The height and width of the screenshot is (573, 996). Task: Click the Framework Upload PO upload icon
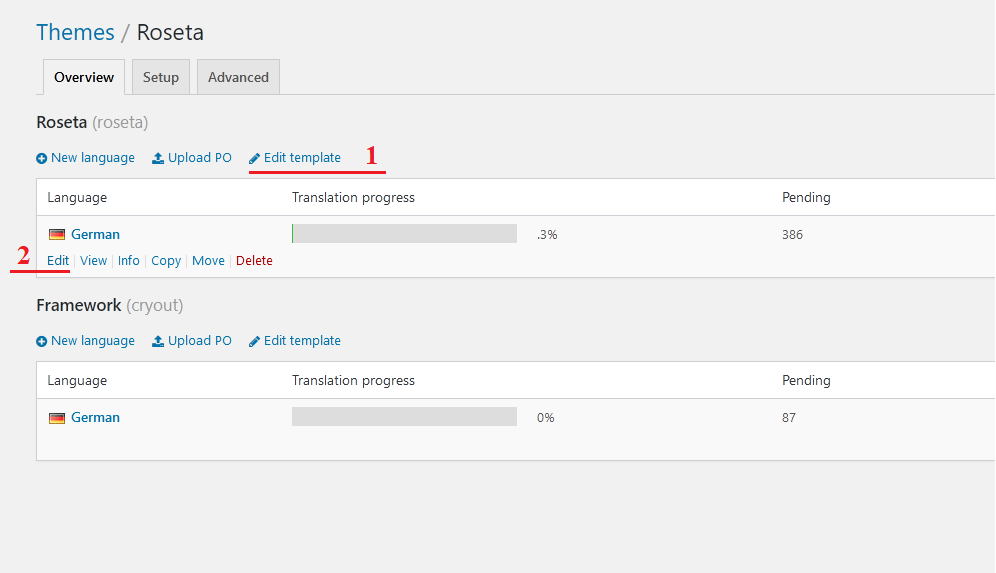158,341
